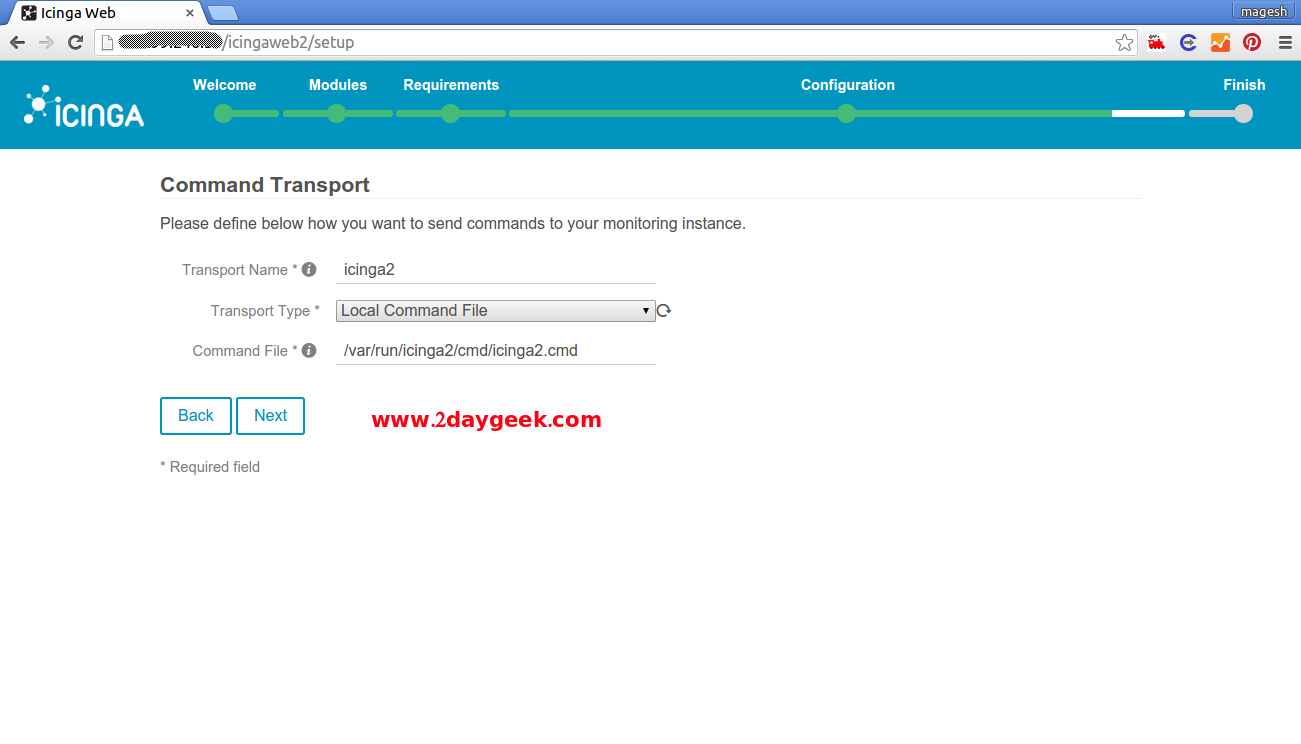Open a new browser tab

click(x=222, y=13)
